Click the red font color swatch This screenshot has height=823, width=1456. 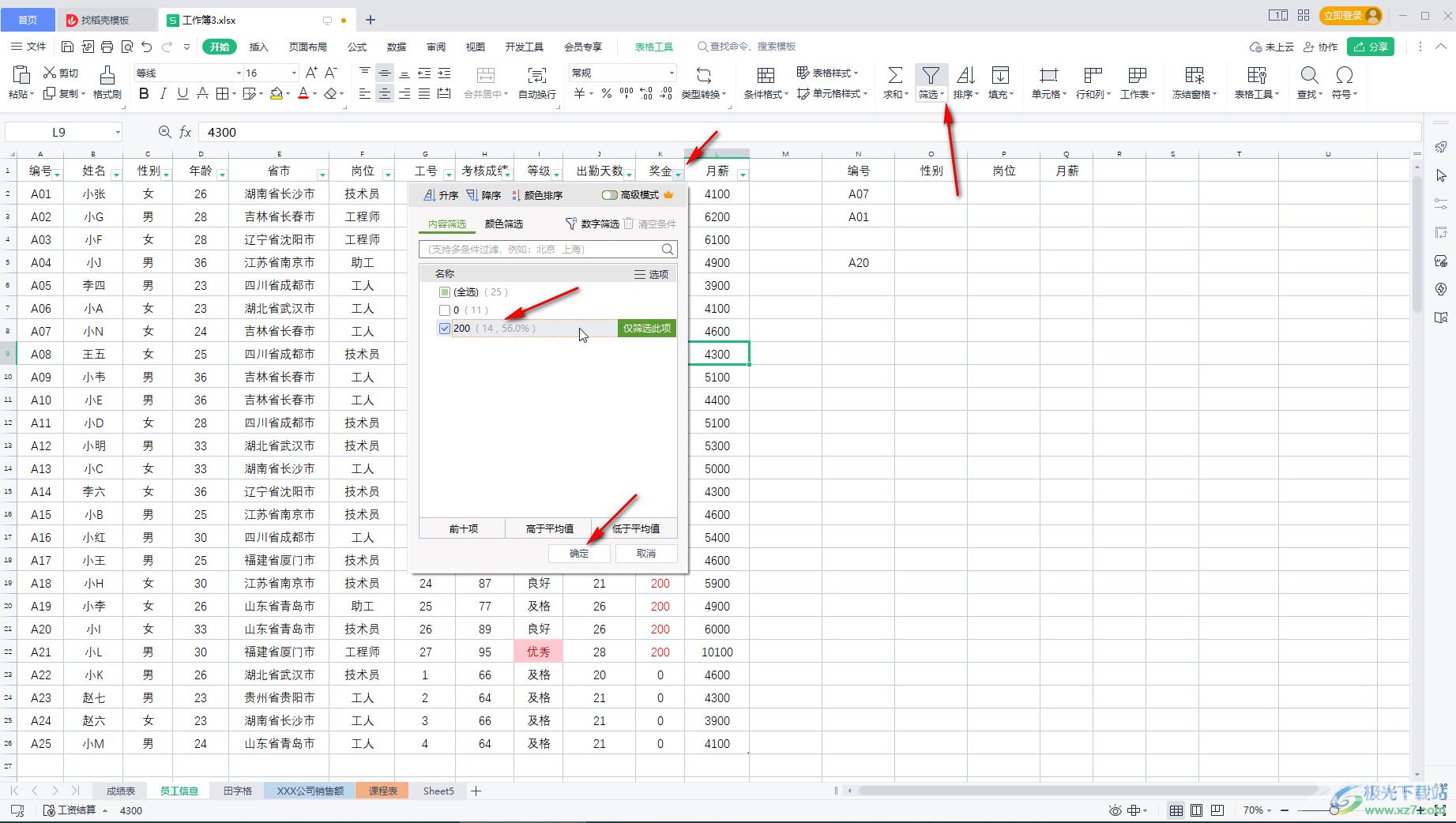click(x=303, y=93)
